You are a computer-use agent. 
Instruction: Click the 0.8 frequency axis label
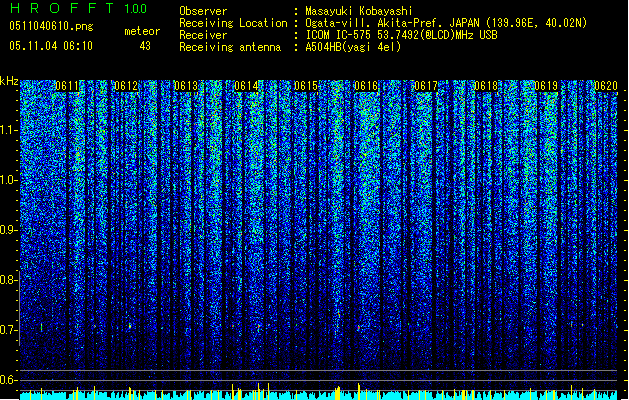[8, 280]
